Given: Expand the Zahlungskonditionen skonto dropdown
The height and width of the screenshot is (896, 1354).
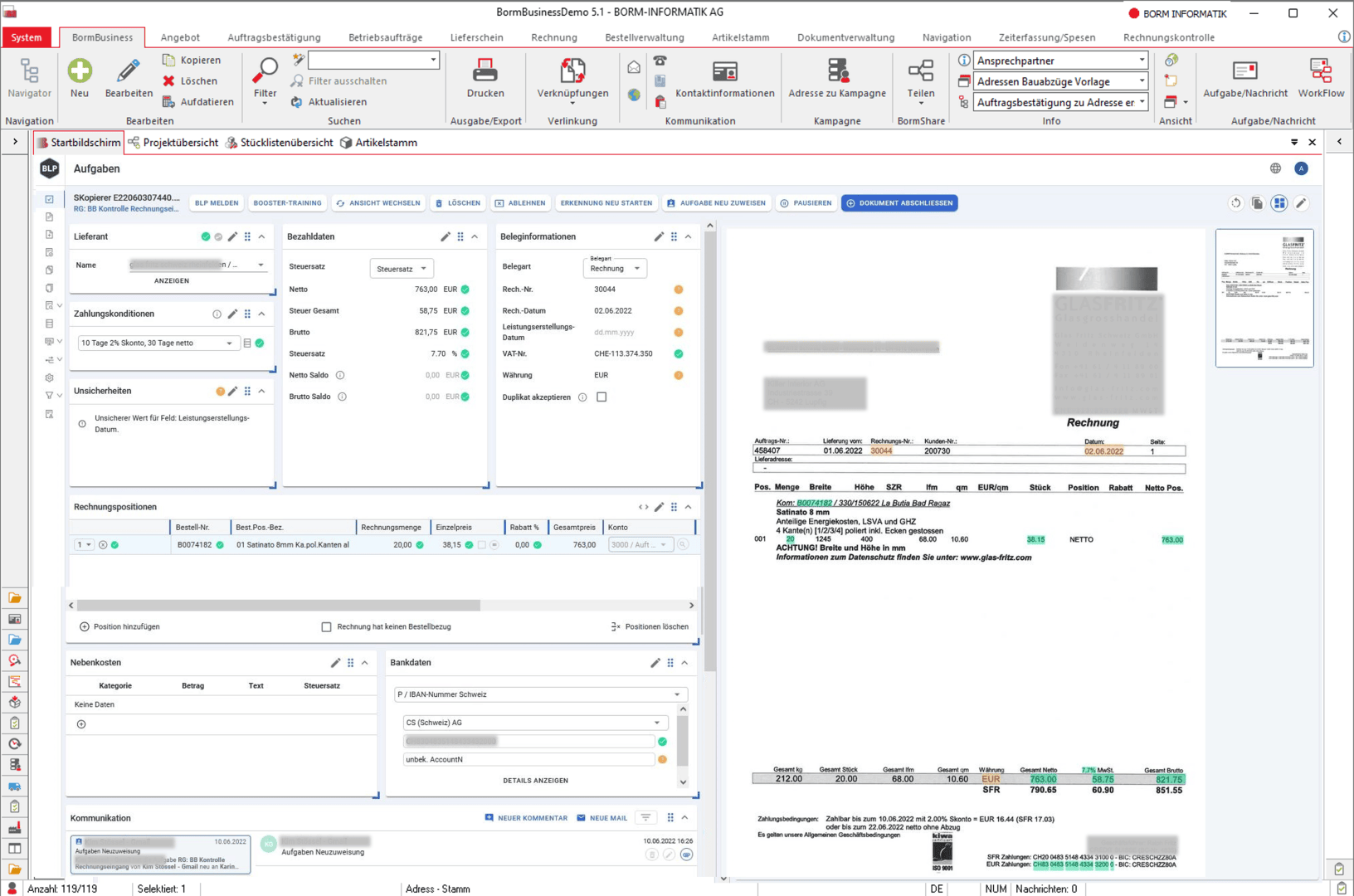Looking at the screenshot, I should click(229, 343).
